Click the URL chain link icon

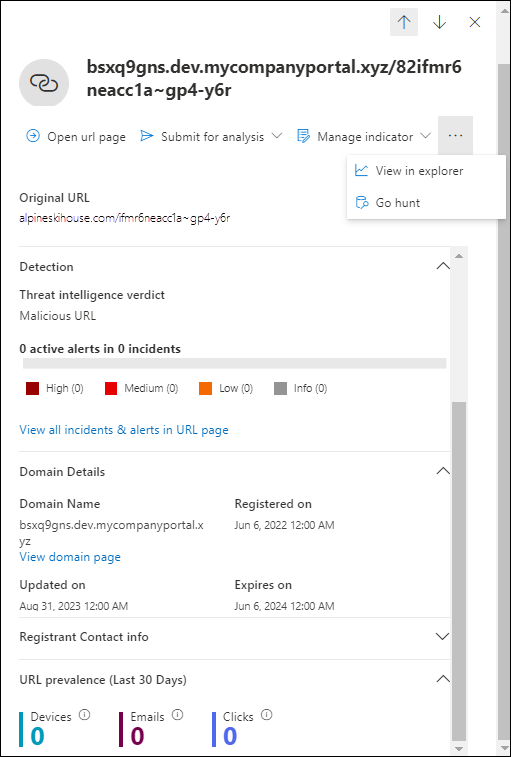pos(44,83)
